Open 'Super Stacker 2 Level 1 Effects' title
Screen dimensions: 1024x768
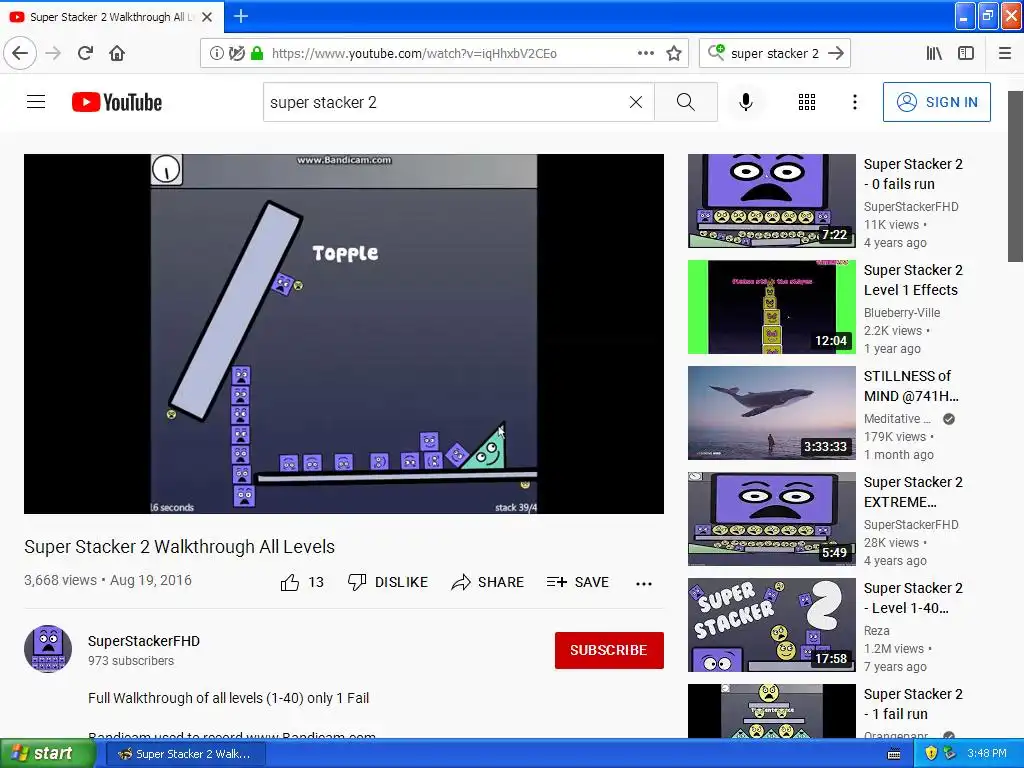[x=913, y=280]
